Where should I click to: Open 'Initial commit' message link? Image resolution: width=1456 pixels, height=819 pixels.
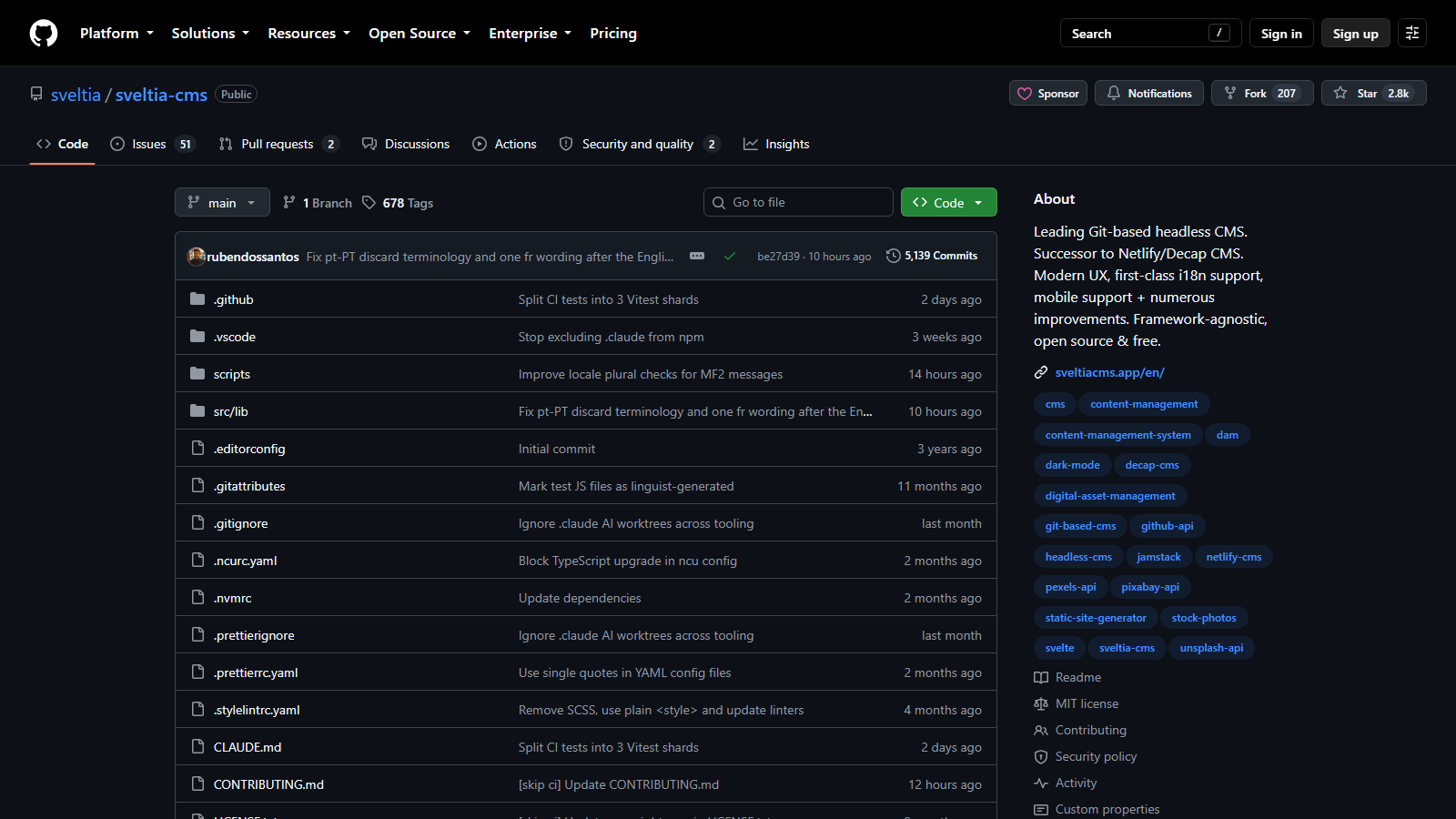coord(557,449)
